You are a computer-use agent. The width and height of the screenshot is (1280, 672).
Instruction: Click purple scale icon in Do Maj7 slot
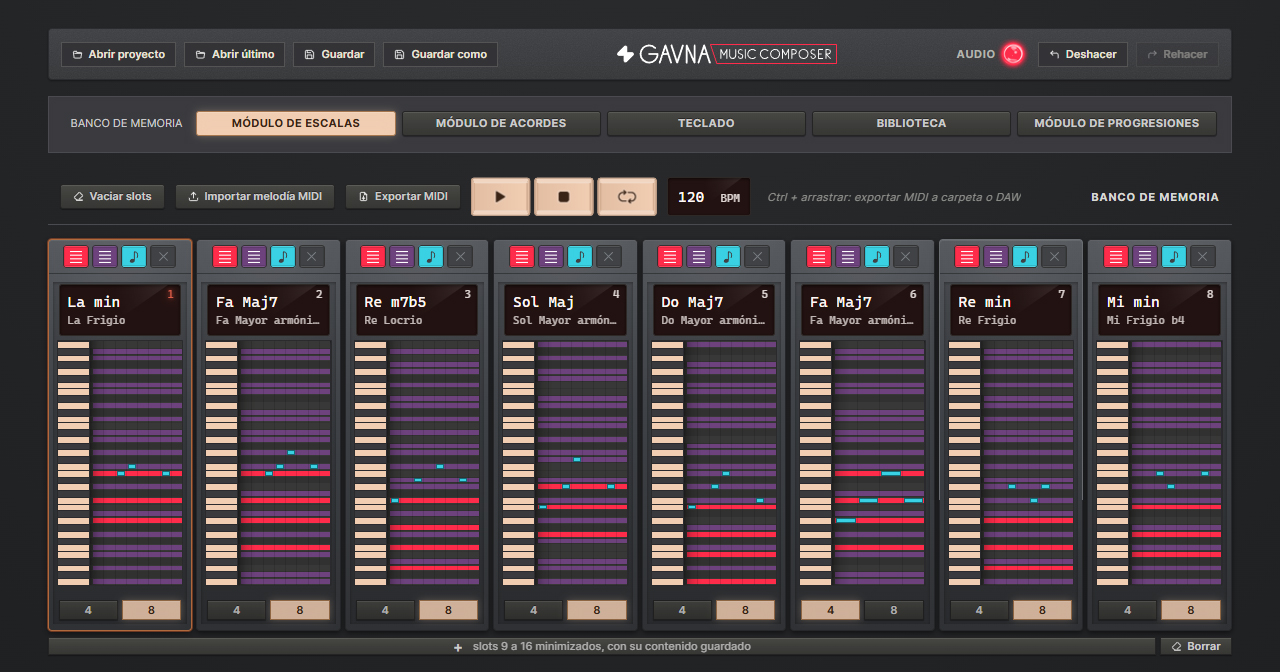(699, 257)
